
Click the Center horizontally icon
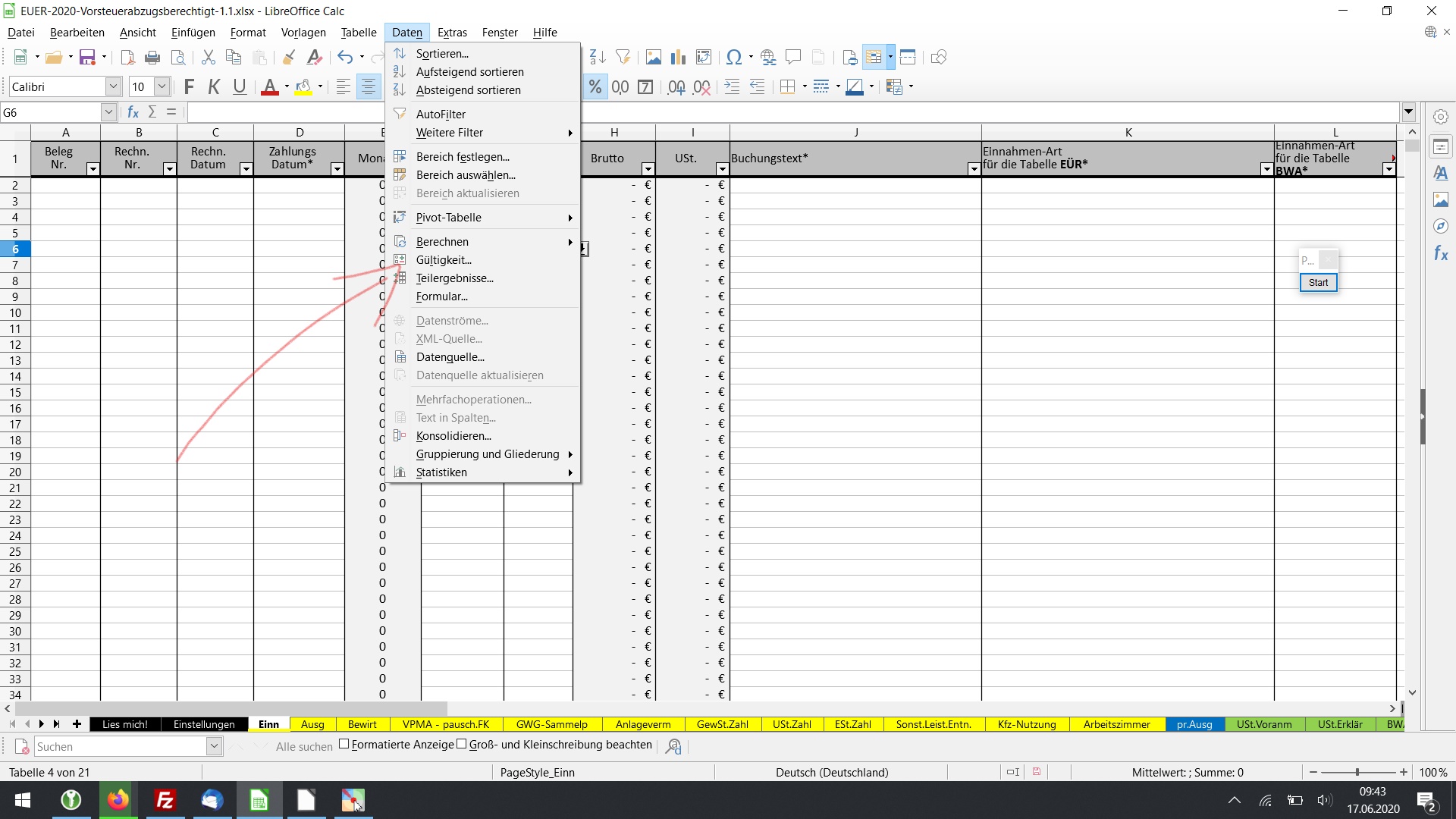point(368,87)
